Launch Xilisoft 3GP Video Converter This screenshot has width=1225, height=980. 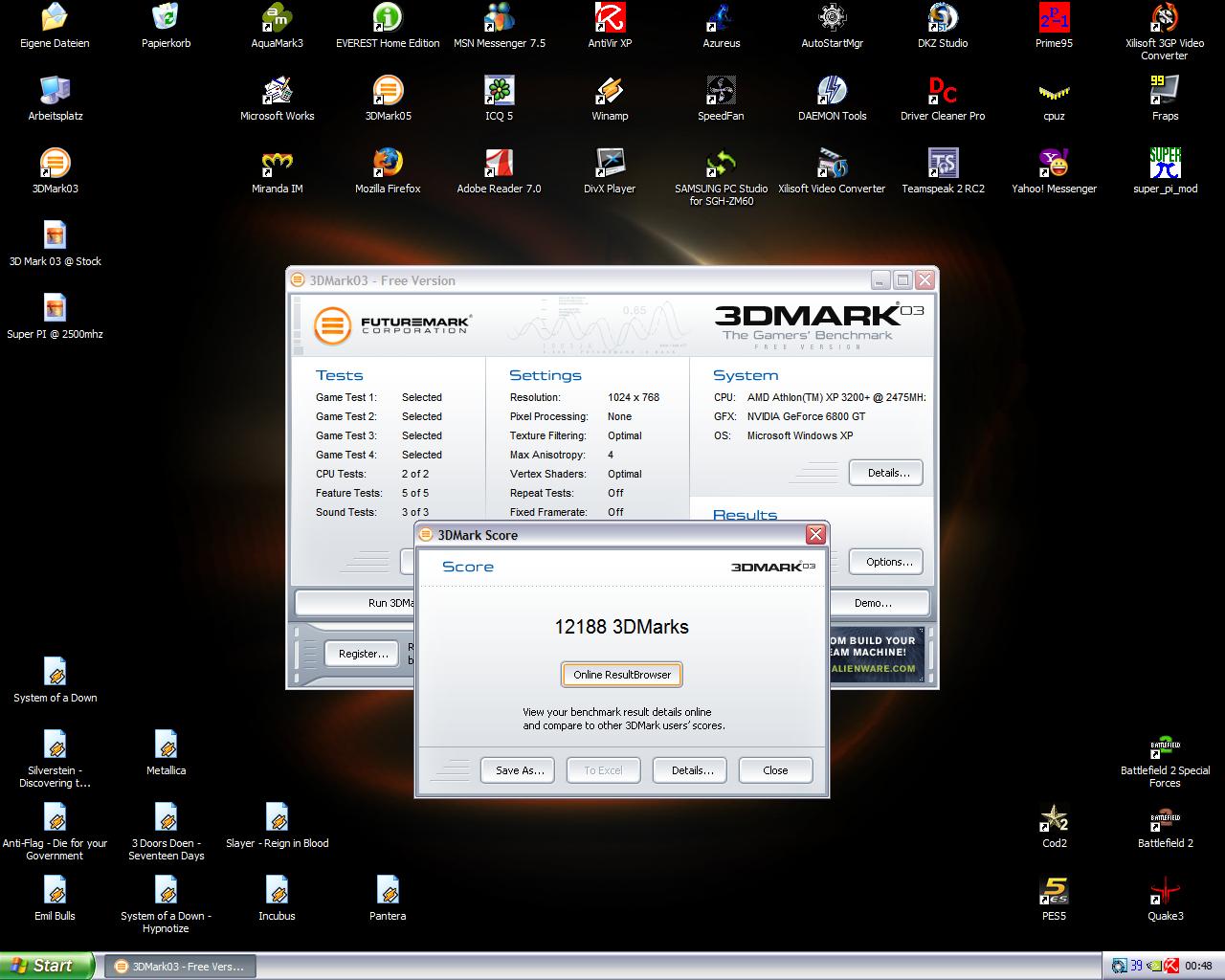pyautogui.click(x=1165, y=32)
